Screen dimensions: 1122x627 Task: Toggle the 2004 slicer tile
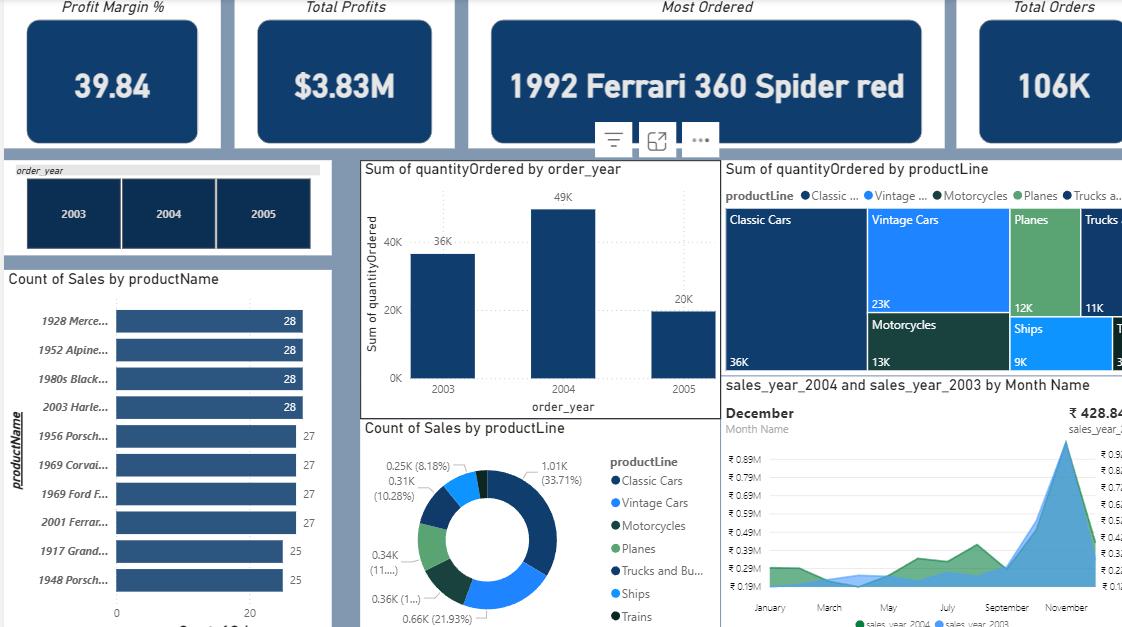[x=168, y=213]
